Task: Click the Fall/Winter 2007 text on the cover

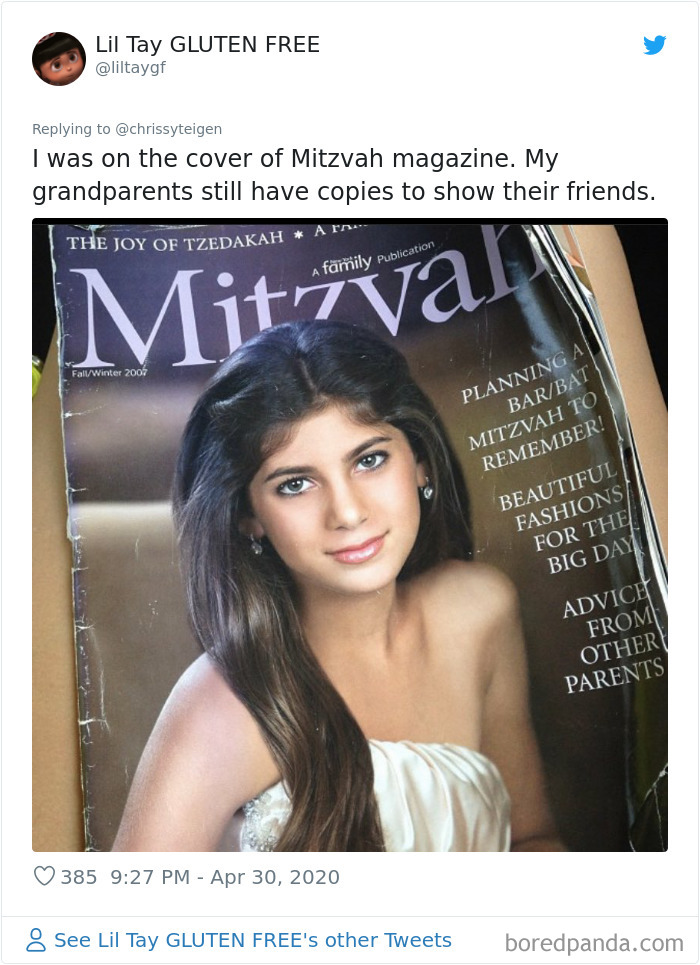Action: pyautogui.click(x=109, y=373)
